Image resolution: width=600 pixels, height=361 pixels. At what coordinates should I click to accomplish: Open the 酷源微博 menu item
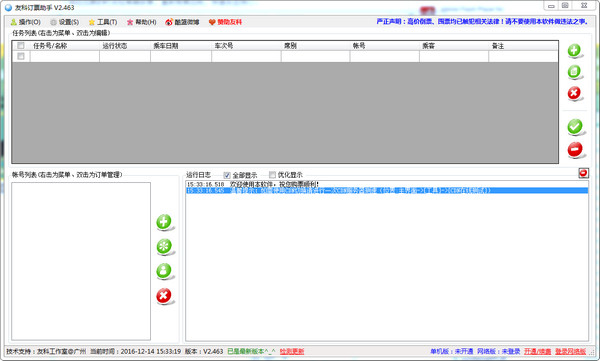point(182,22)
